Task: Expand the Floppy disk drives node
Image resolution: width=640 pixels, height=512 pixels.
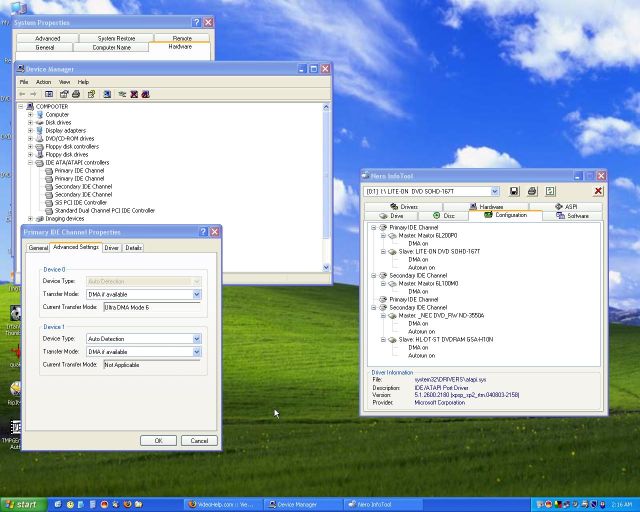Action: [30, 155]
